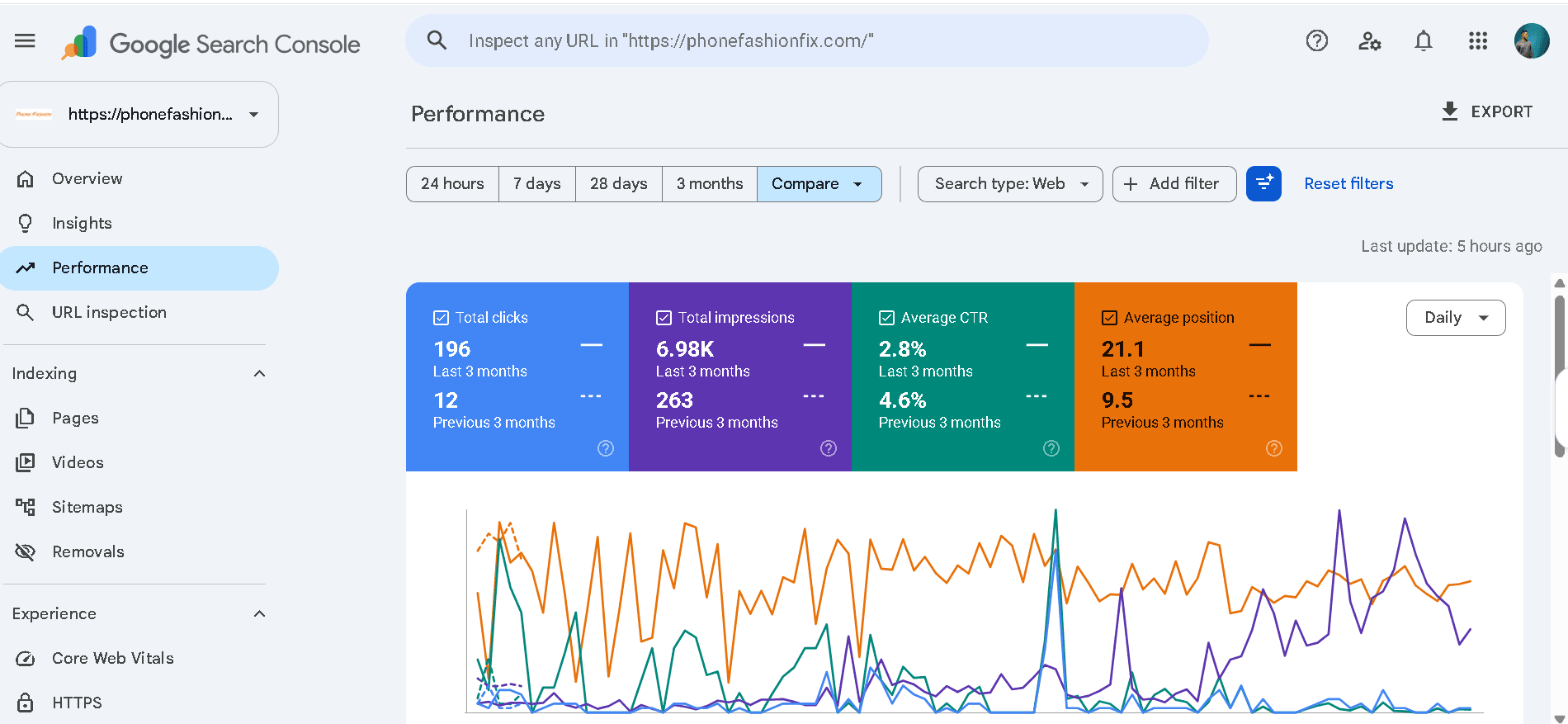Click the help icon on Total clicks card

(606, 448)
